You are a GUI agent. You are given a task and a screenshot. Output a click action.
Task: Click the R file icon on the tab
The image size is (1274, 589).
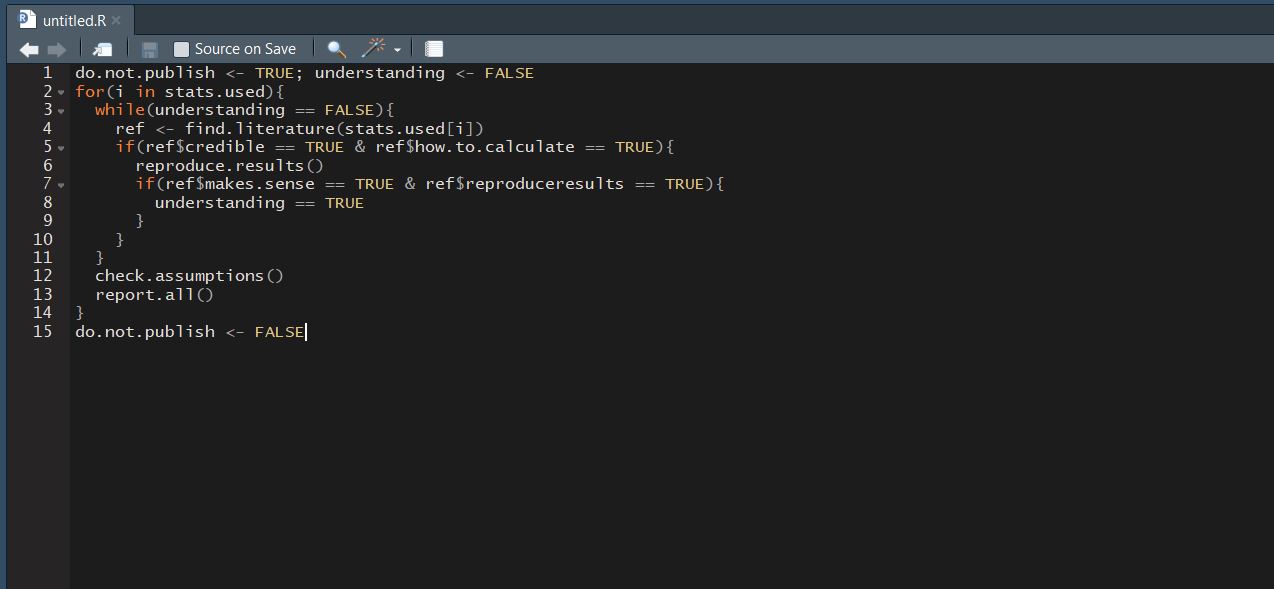pos(27,19)
